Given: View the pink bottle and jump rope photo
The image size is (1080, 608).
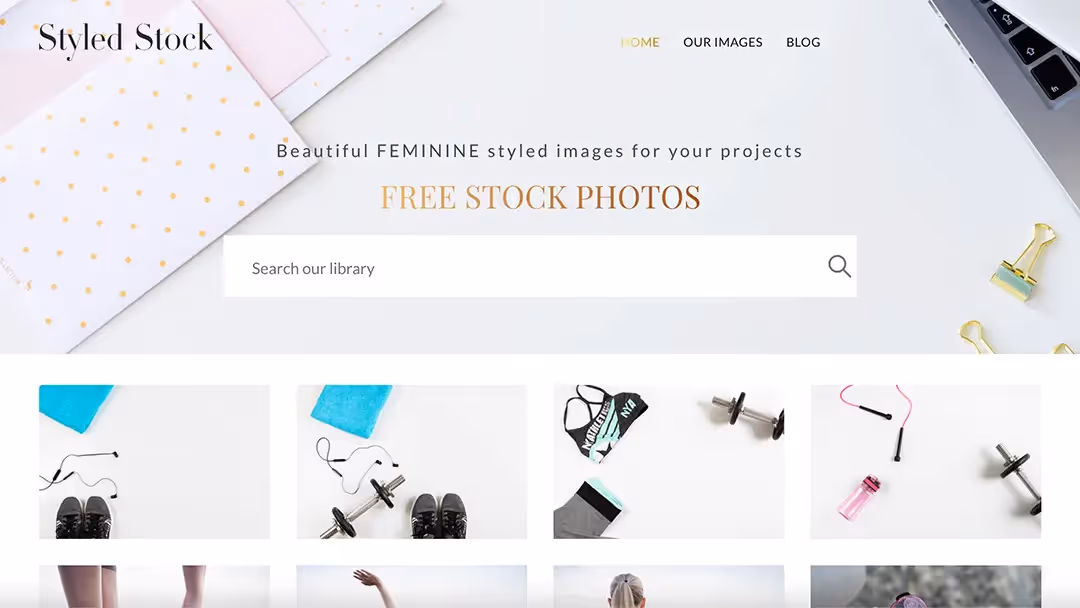Looking at the screenshot, I should [926, 461].
